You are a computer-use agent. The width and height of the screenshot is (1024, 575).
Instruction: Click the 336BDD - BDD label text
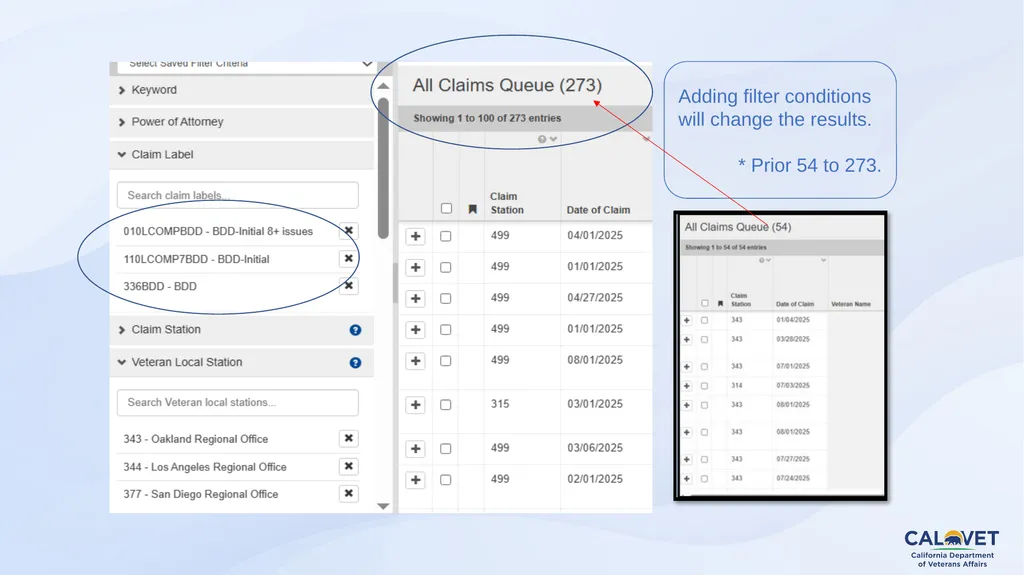[160, 286]
